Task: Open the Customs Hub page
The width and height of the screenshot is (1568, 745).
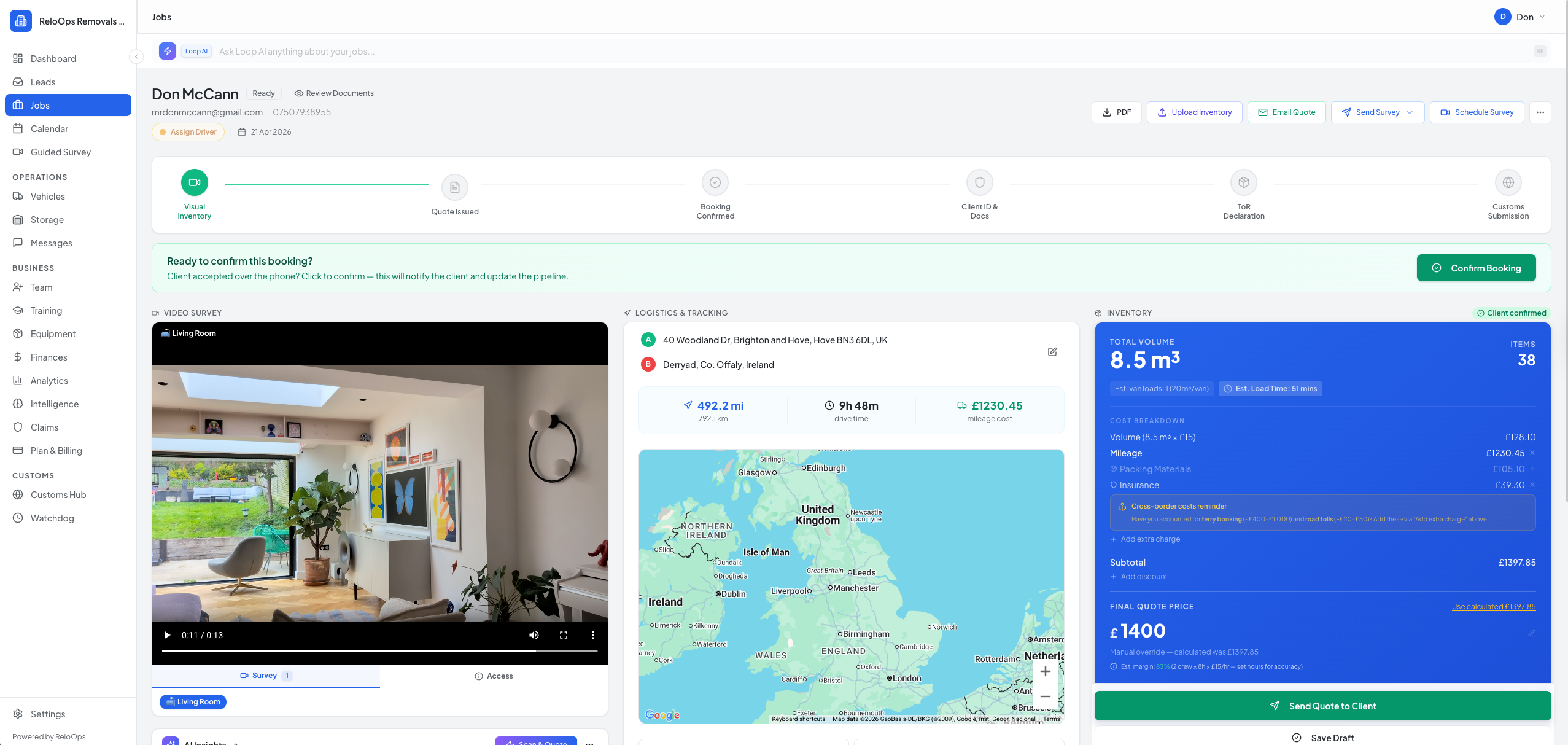Action: click(x=58, y=494)
